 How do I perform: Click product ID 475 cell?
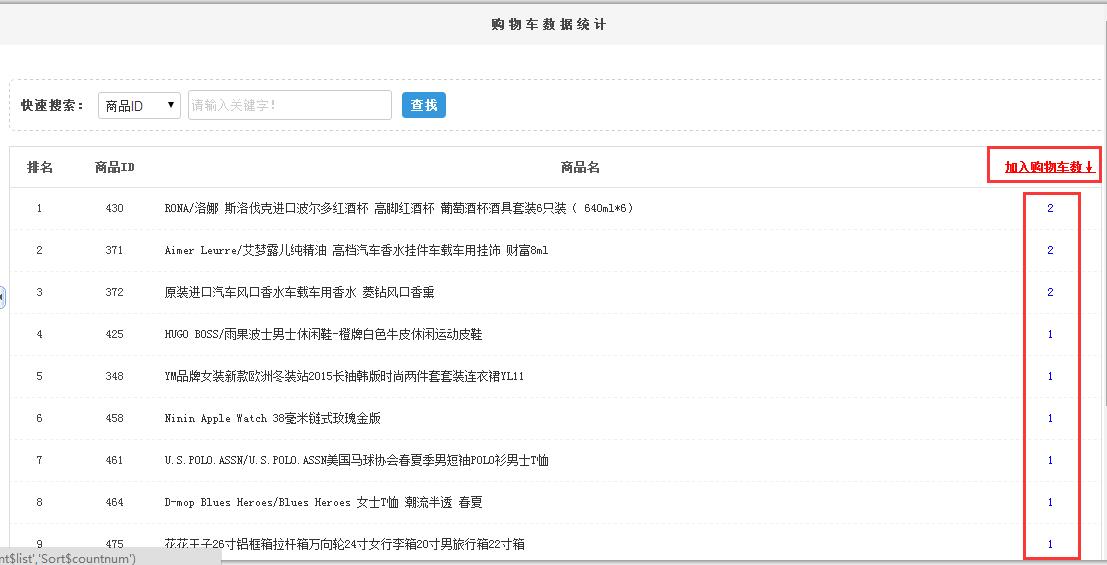[114, 545]
